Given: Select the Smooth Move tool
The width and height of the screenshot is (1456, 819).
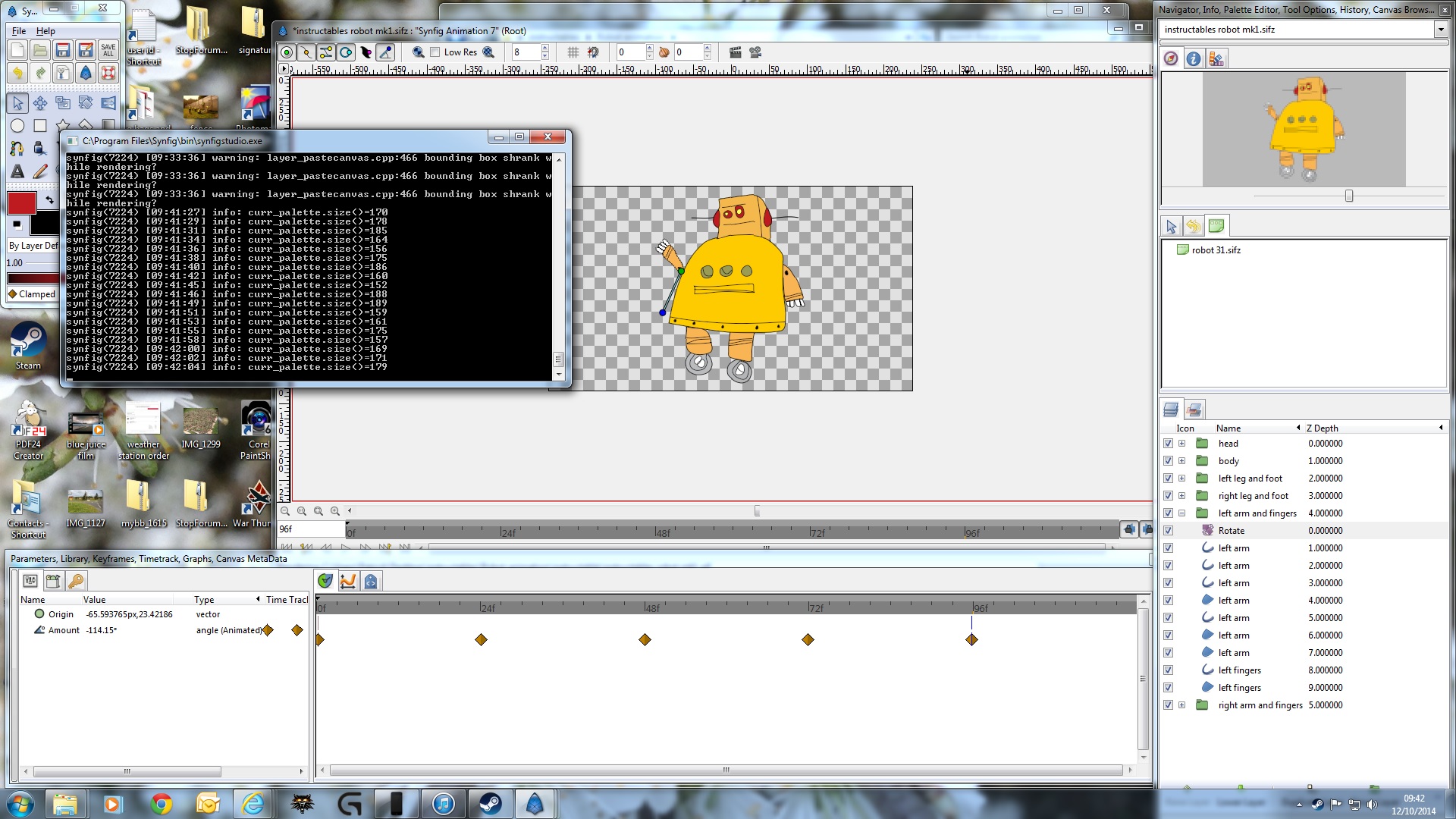Looking at the screenshot, I should tap(40, 102).
